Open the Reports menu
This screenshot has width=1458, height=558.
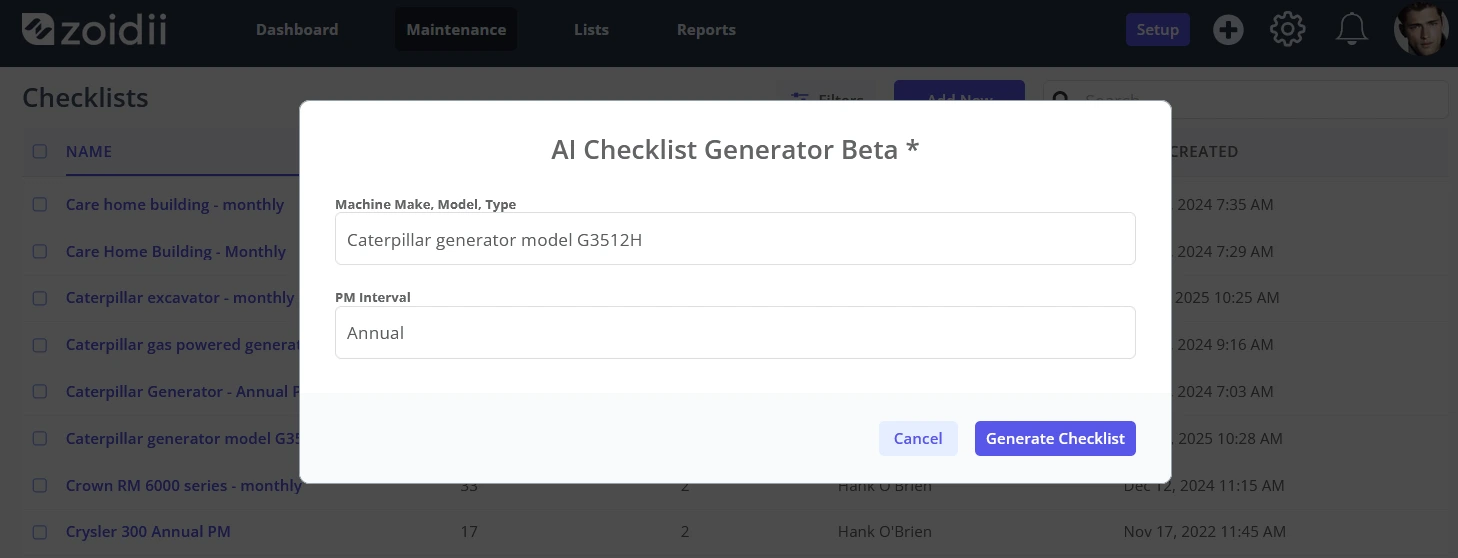(x=706, y=30)
